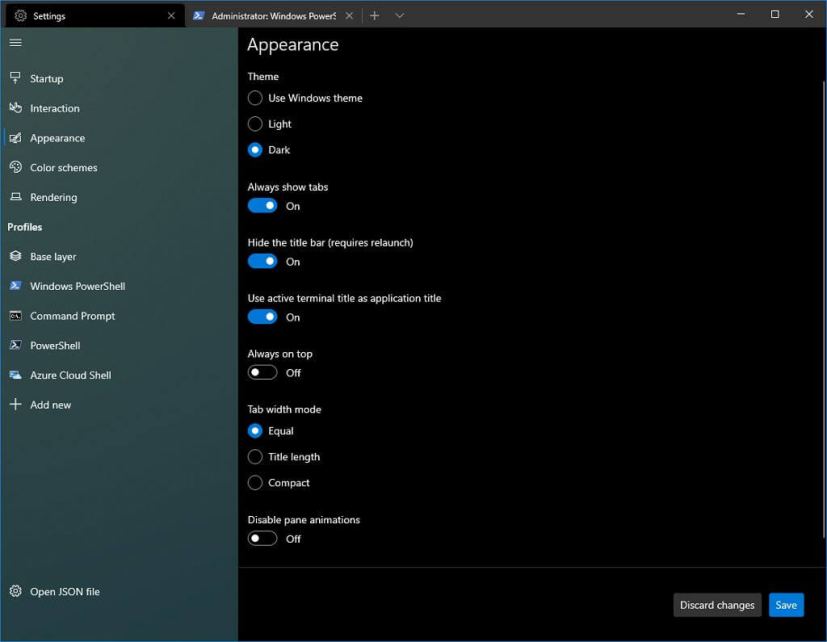Open the Interaction settings page
The height and width of the screenshot is (642, 827).
point(119,108)
